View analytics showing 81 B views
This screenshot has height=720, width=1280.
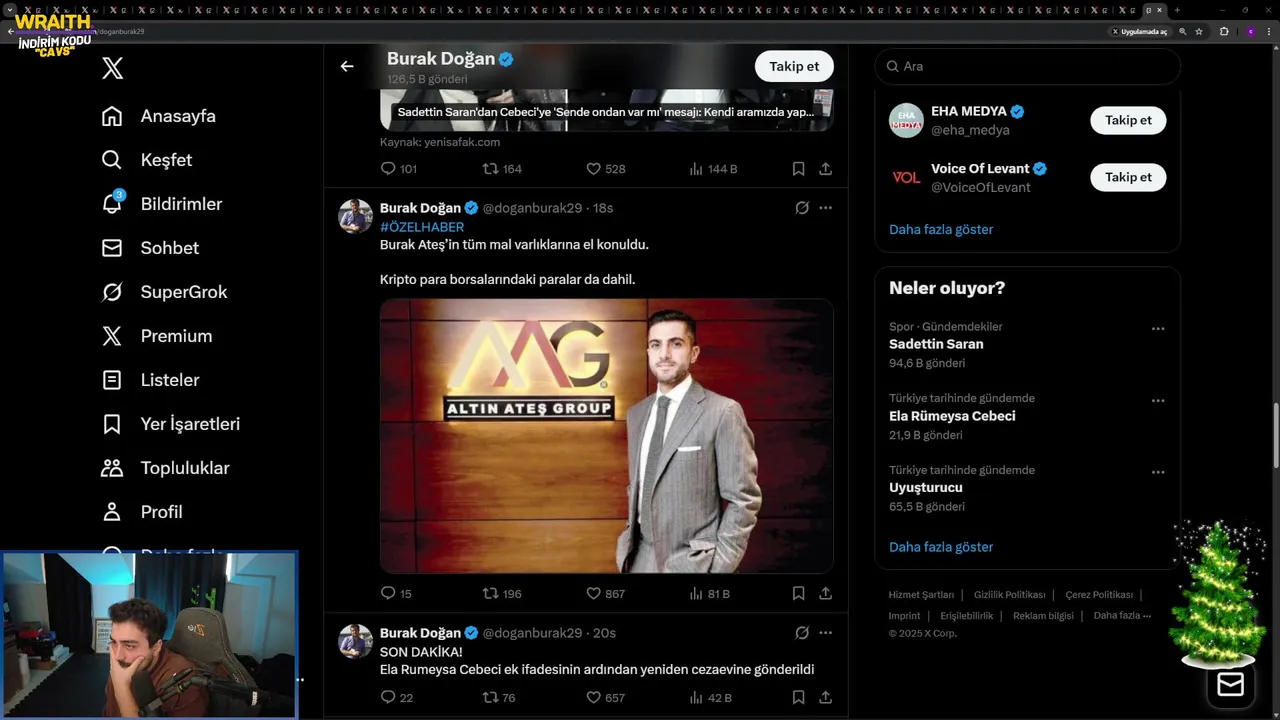pyautogui.click(x=709, y=593)
